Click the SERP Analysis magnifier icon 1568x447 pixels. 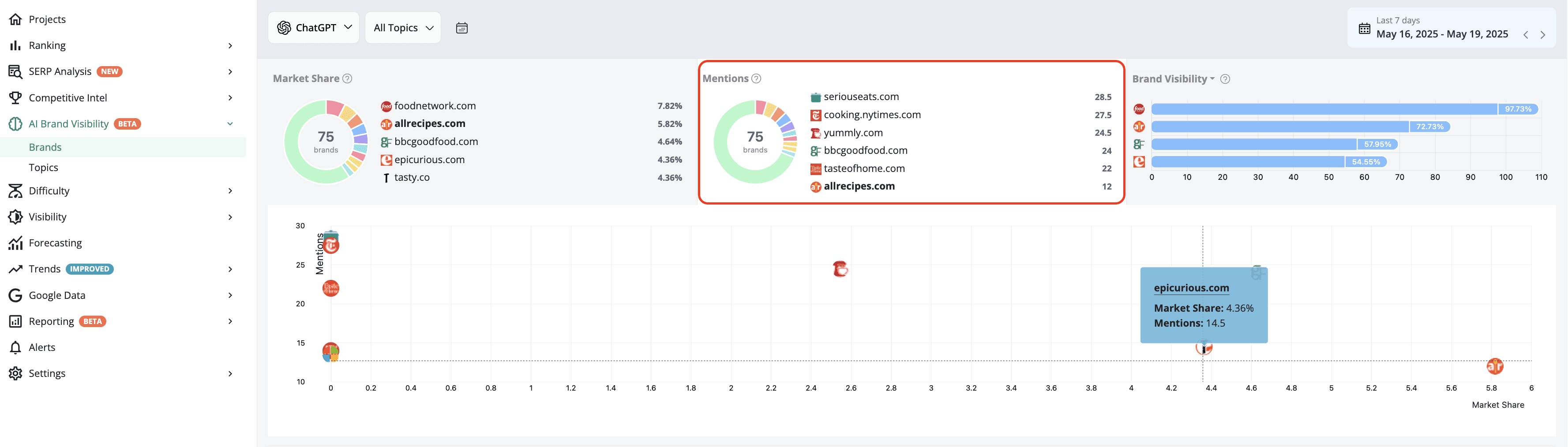tap(15, 72)
